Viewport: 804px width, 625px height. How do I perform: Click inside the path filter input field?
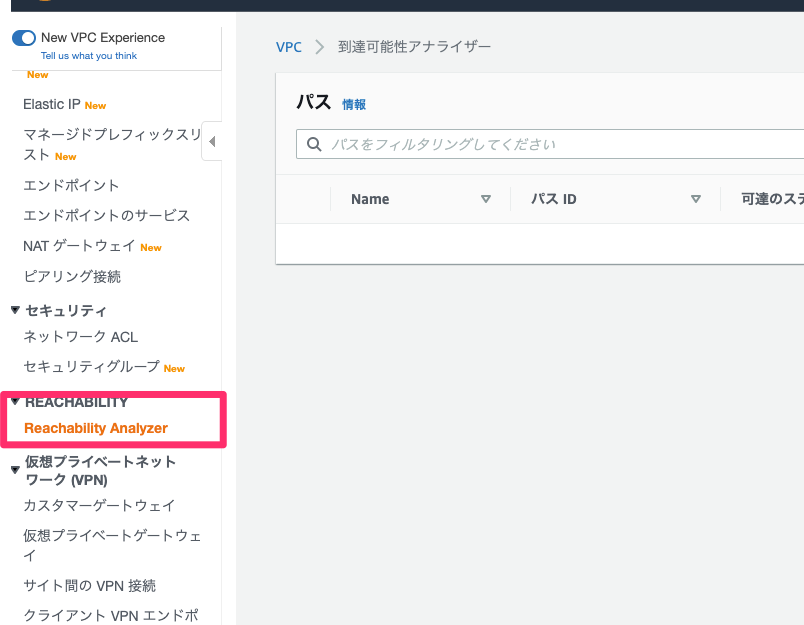(x=450, y=143)
